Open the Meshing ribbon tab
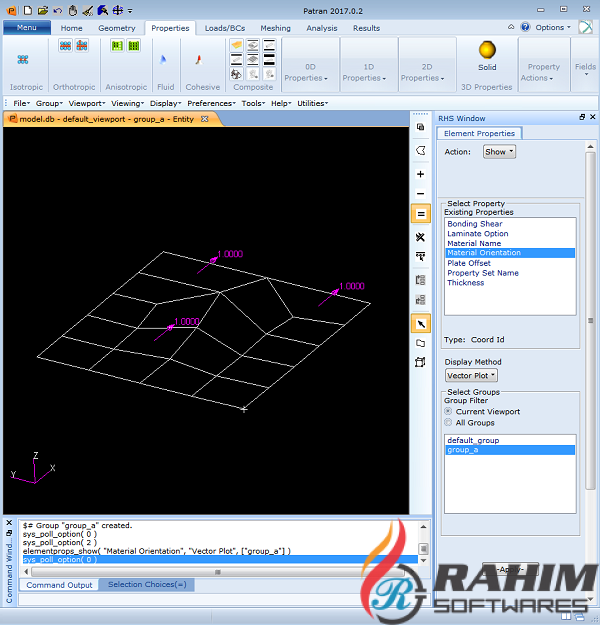This screenshot has height=625, width=600. pos(275,28)
